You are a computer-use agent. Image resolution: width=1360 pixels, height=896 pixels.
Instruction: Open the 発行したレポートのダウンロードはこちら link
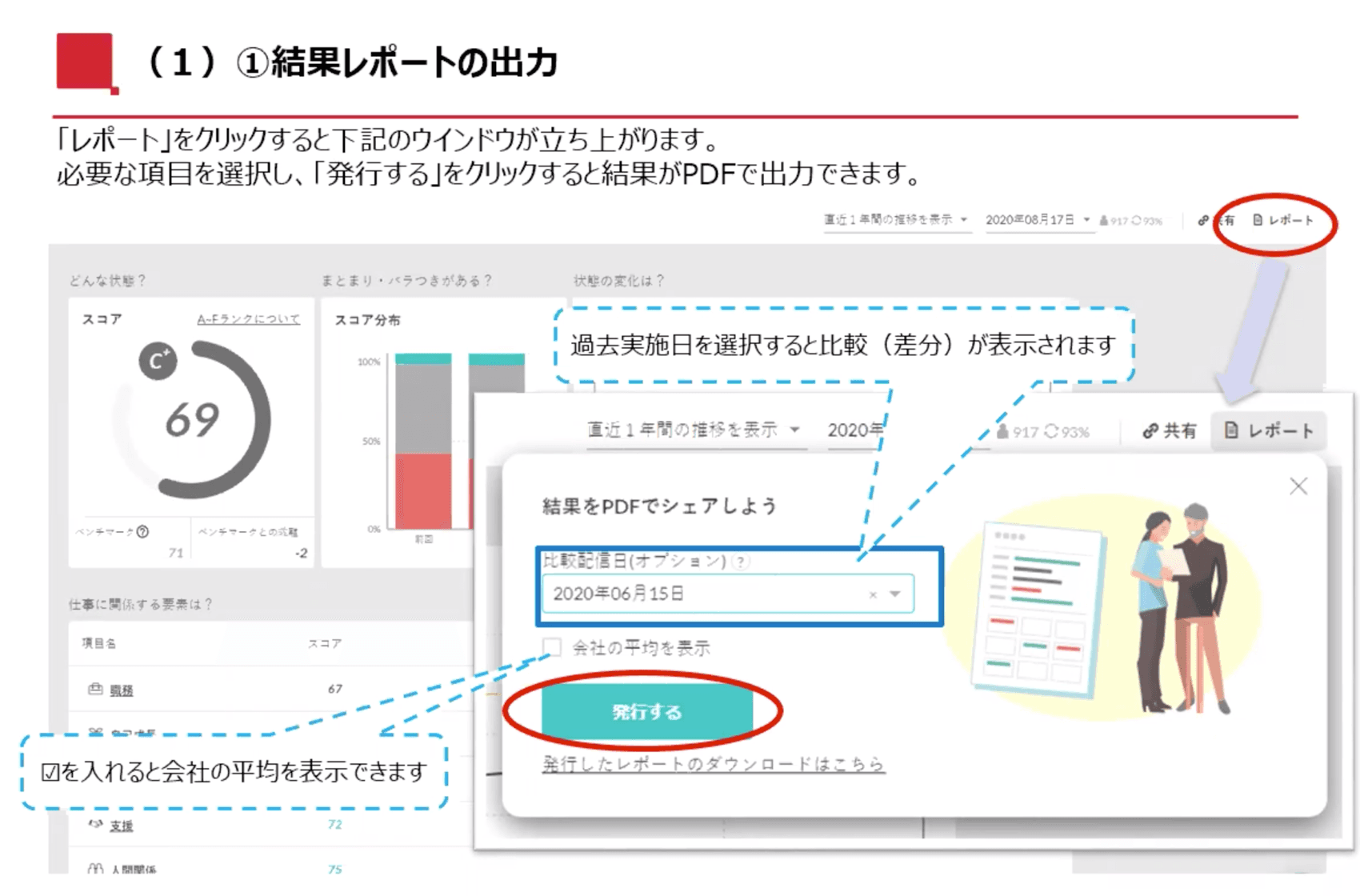click(713, 764)
